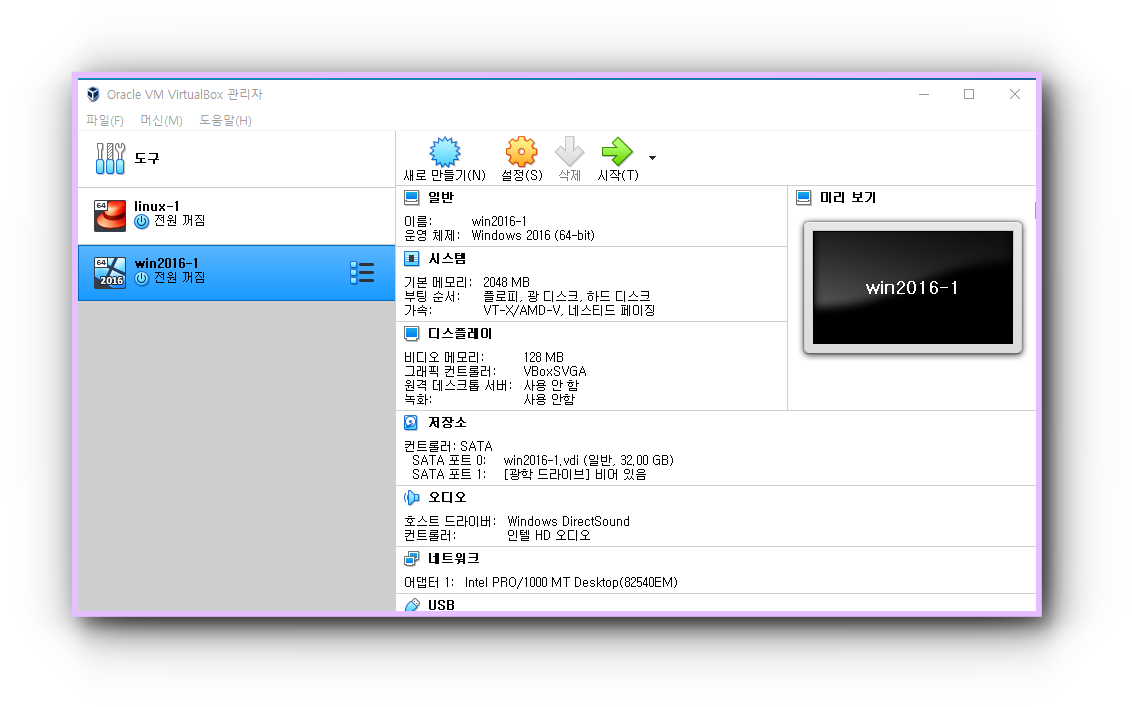Image resolution: width=1132 pixels, height=707 pixels.
Task: Open the 일반 section header
Action: point(440,197)
